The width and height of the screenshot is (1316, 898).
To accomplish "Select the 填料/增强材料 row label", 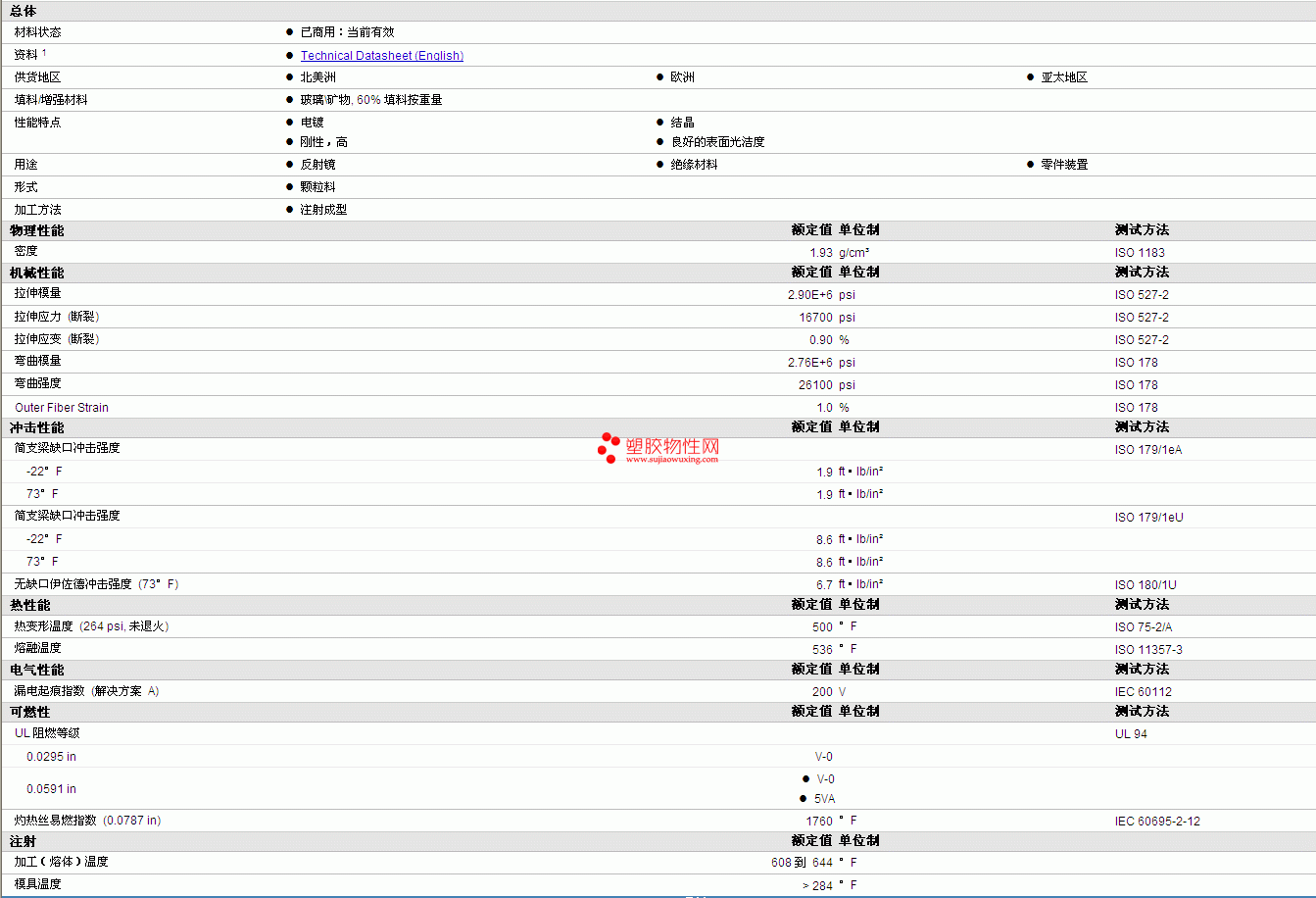I will click(51, 100).
